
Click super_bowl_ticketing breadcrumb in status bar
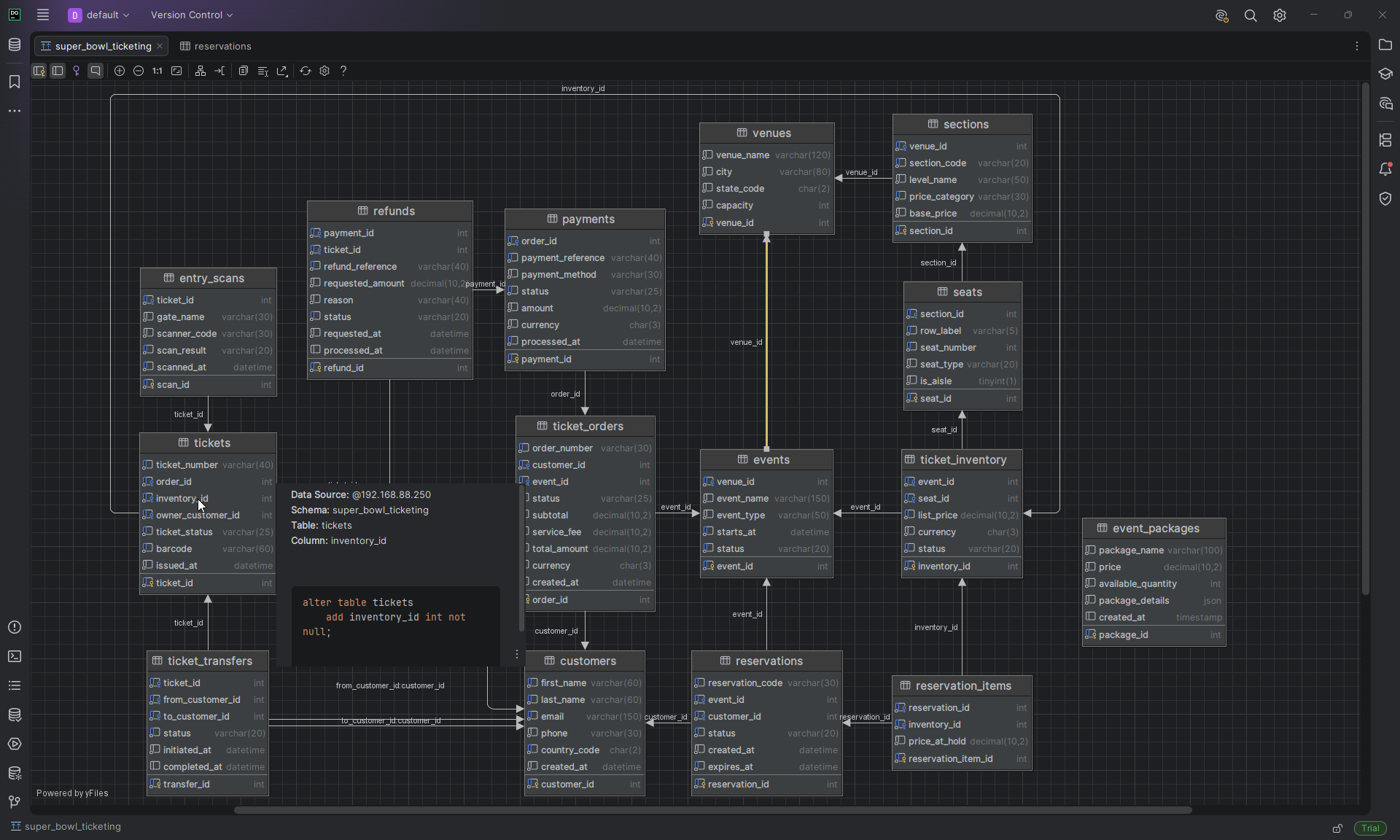(66, 827)
